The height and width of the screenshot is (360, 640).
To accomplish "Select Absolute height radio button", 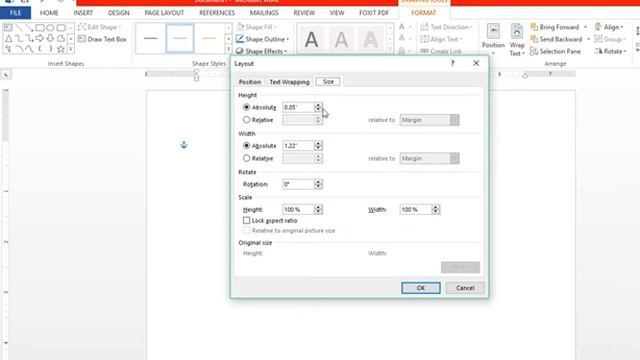I will (246, 107).
